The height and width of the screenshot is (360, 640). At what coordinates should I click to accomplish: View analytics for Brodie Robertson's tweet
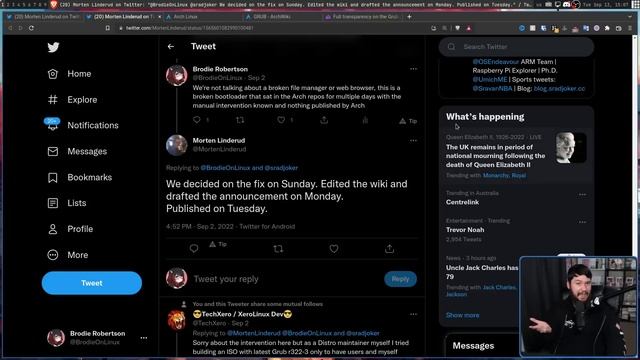[x=365, y=120]
